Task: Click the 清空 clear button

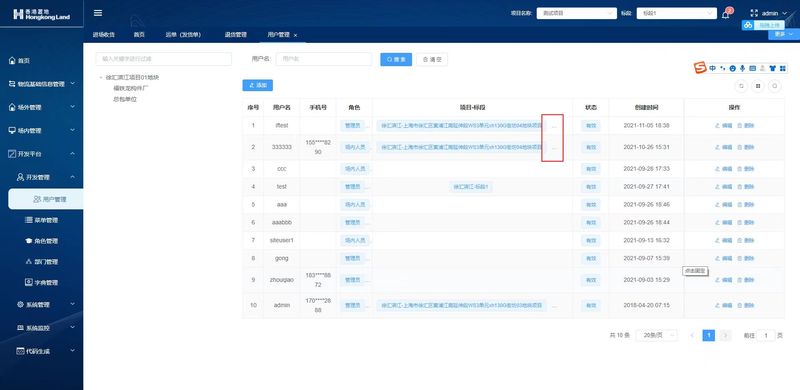Action: [432, 59]
